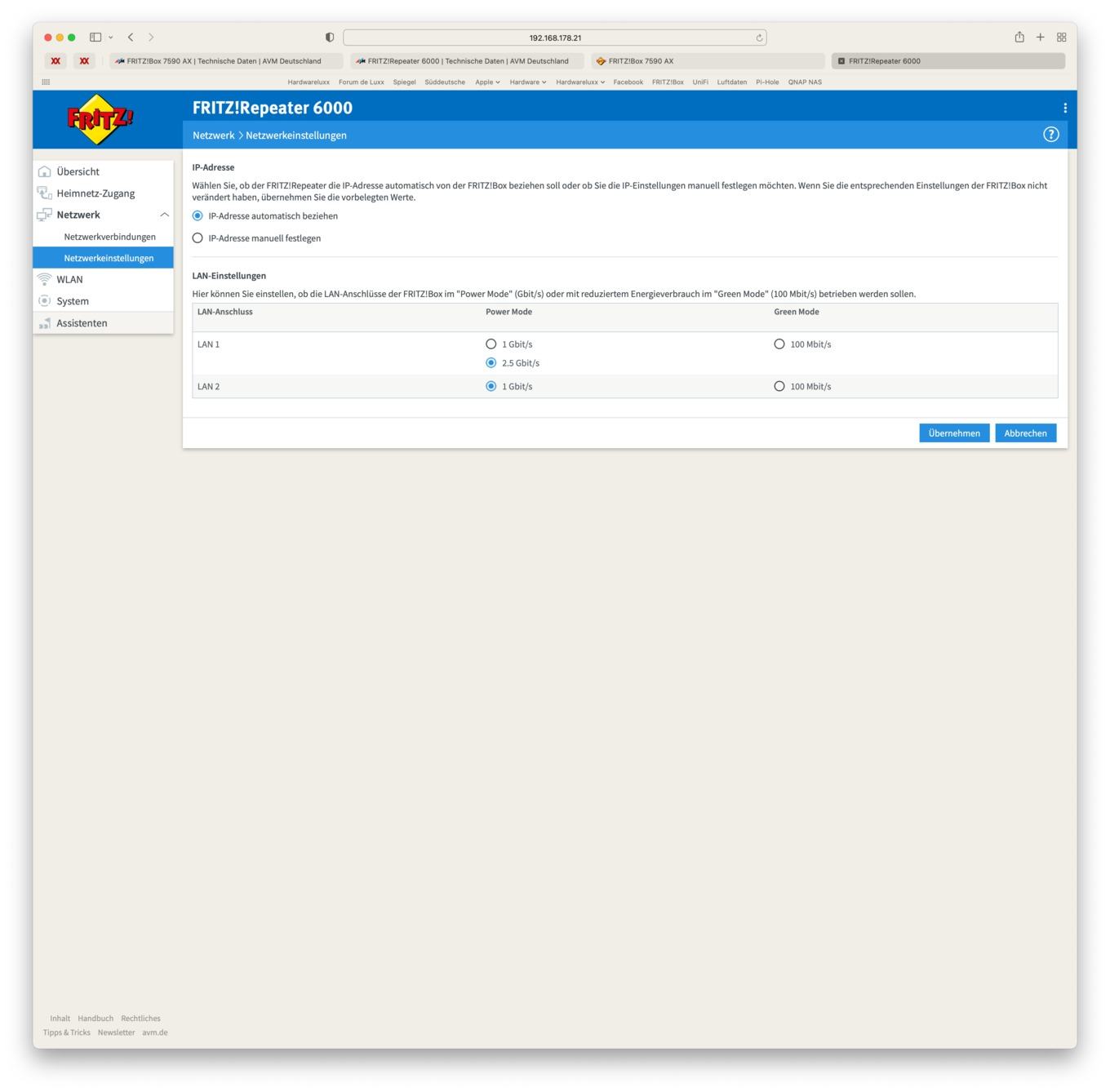Open the Handbuch footer link
Viewport: 1110px width, 1092px height.
pyautogui.click(x=95, y=1019)
